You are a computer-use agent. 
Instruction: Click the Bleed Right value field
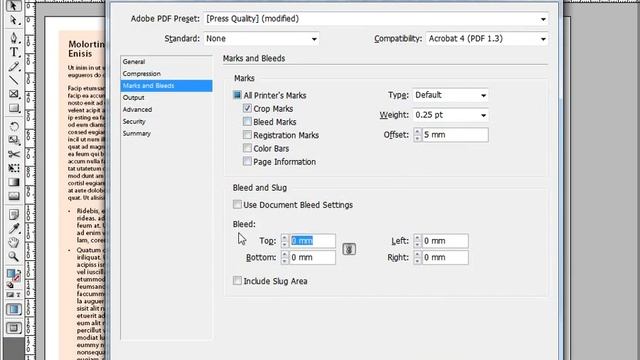pyautogui.click(x=445, y=258)
